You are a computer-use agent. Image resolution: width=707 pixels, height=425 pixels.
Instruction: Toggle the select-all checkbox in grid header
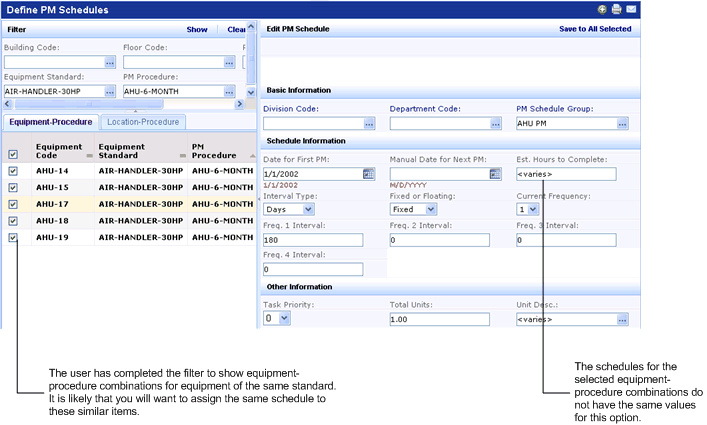point(12,154)
